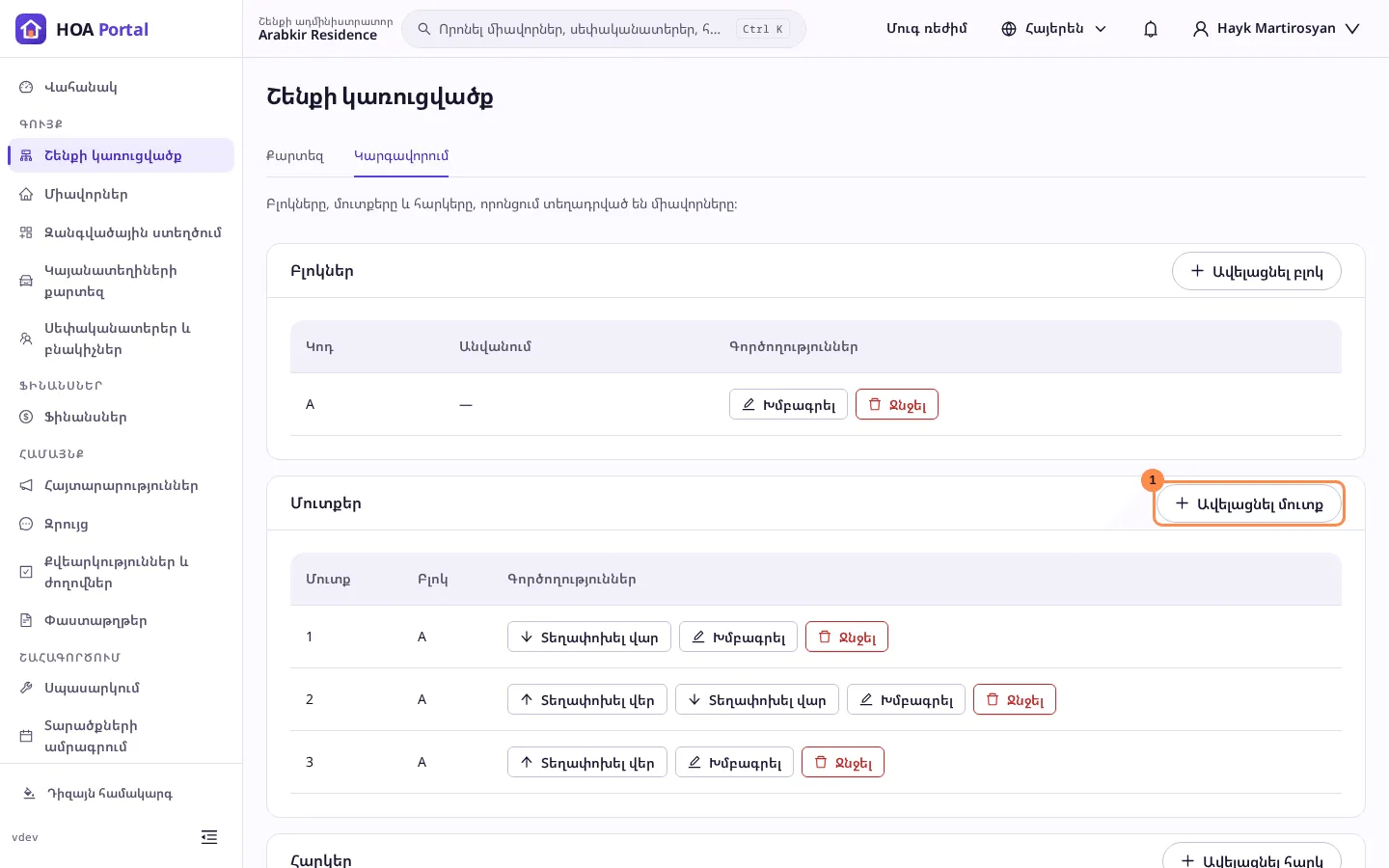
Task: Move entrance 2 up
Action: click(587, 699)
